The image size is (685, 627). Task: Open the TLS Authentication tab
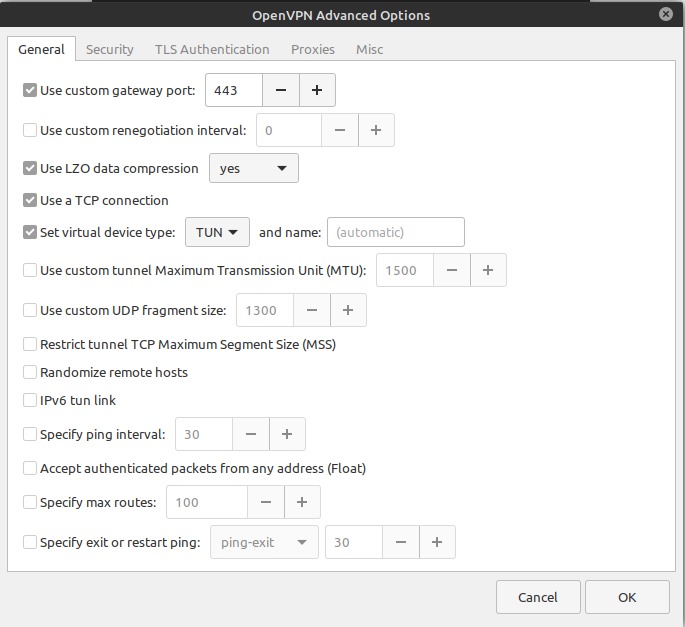pos(212,49)
